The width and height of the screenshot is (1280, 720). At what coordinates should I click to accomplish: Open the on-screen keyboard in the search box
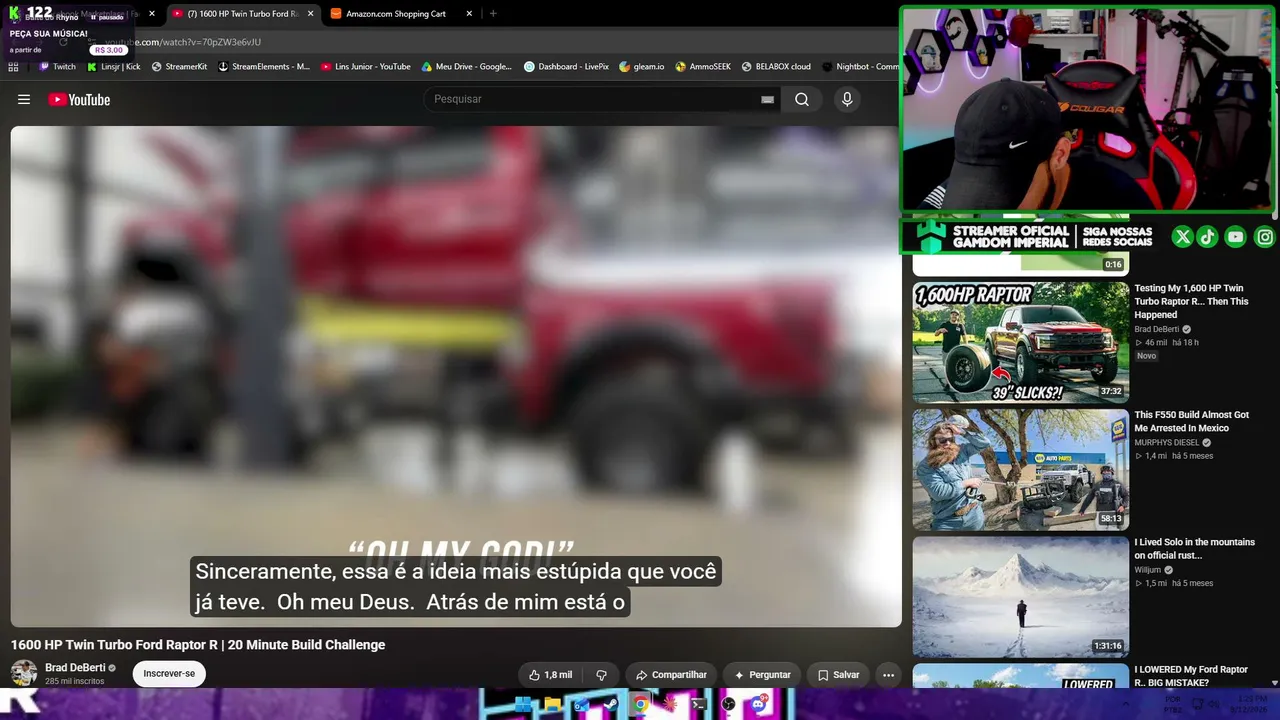767,99
